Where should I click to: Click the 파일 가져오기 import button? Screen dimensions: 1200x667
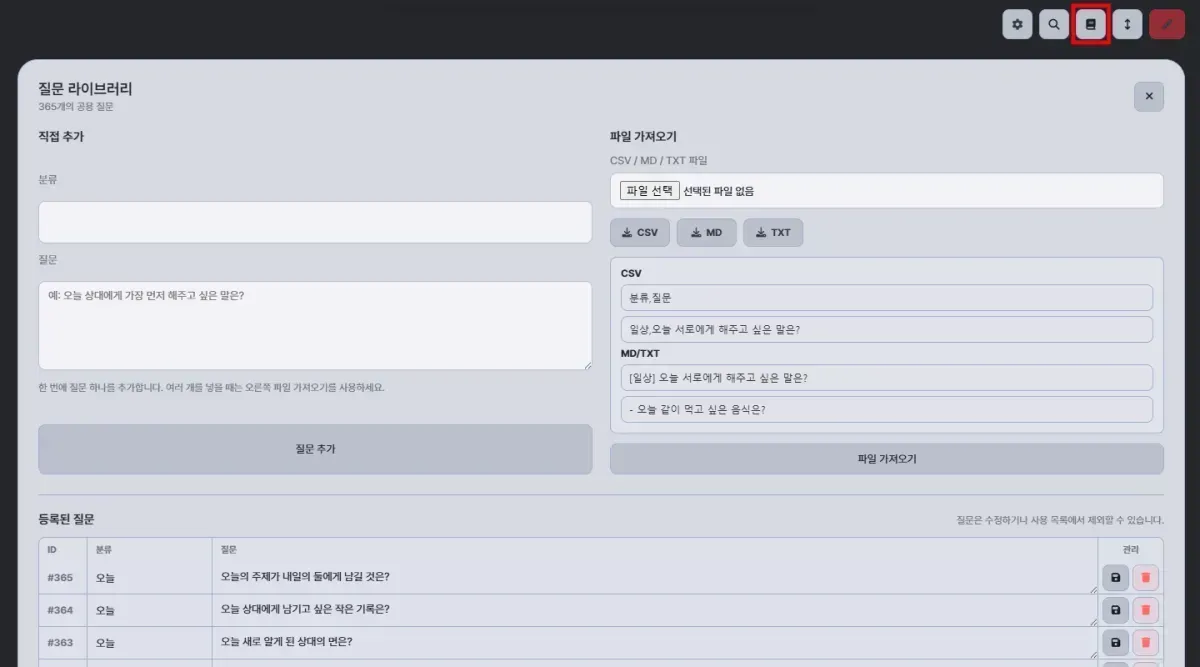(x=887, y=459)
